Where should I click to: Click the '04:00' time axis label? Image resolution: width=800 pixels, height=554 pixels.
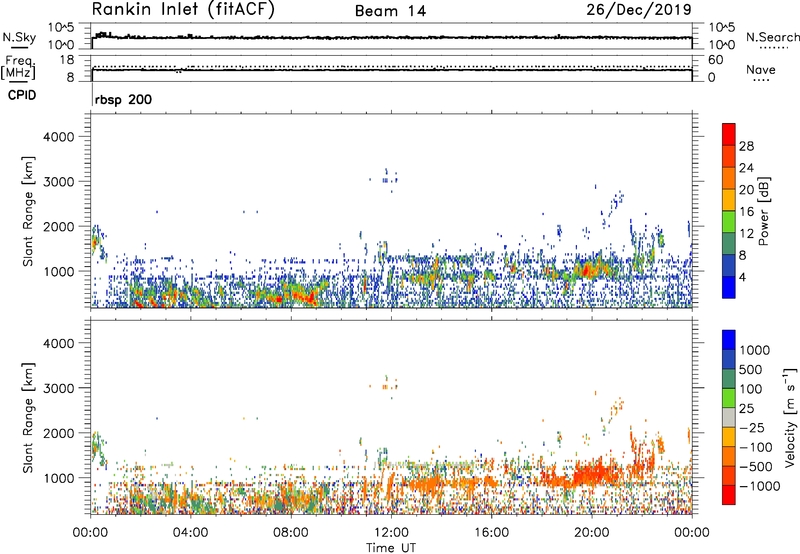pos(190,533)
